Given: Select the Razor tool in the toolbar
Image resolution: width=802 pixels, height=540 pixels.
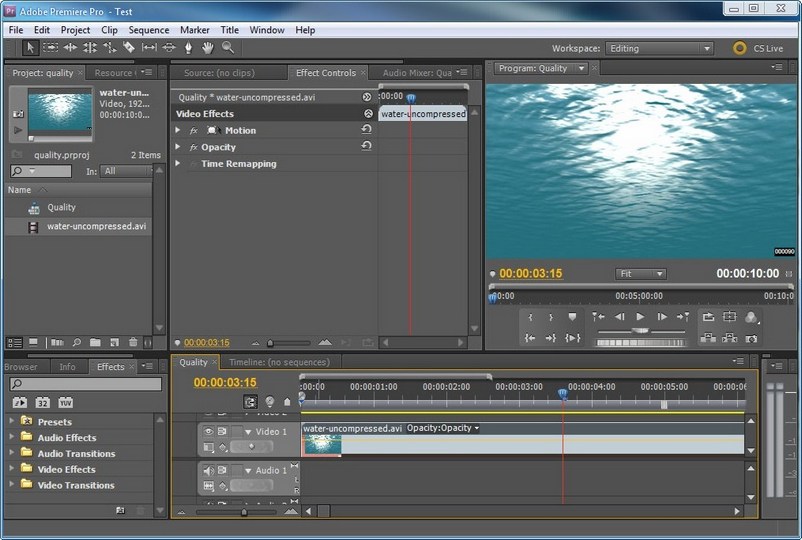Looking at the screenshot, I should [x=129, y=47].
